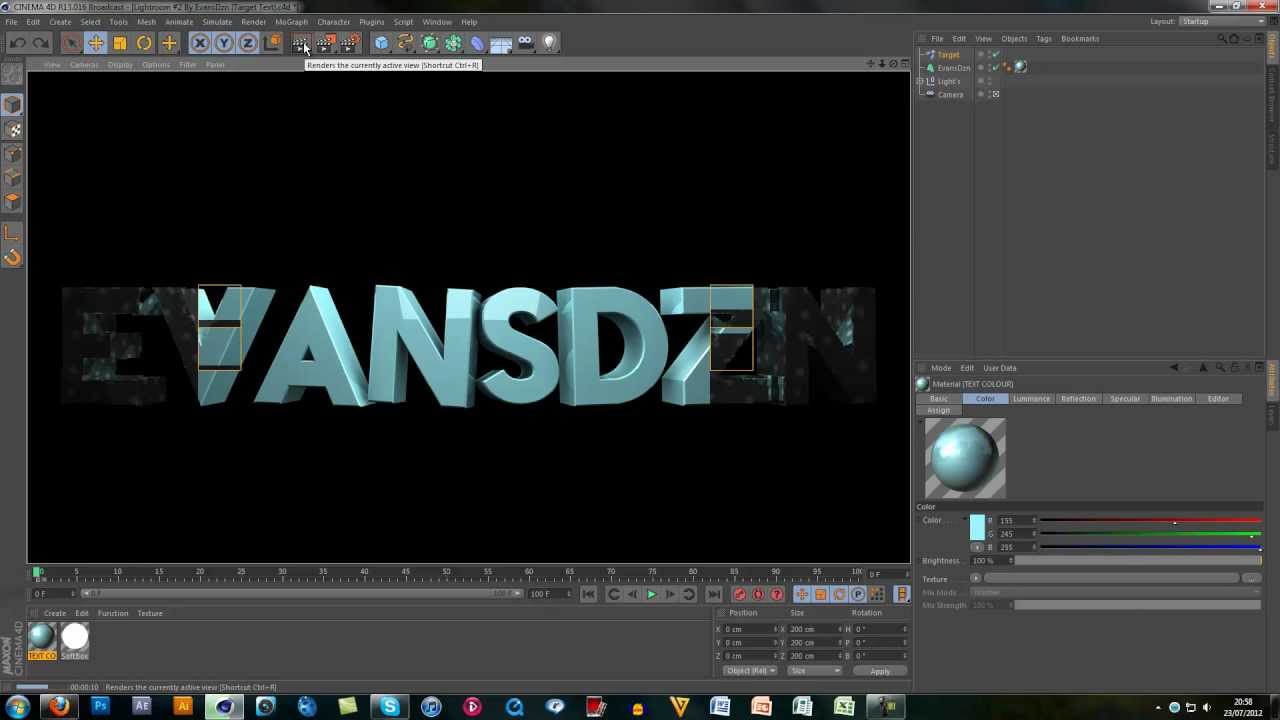Image resolution: width=1280 pixels, height=720 pixels.
Task: Open the viewport Cameras menu
Action: click(x=84, y=65)
